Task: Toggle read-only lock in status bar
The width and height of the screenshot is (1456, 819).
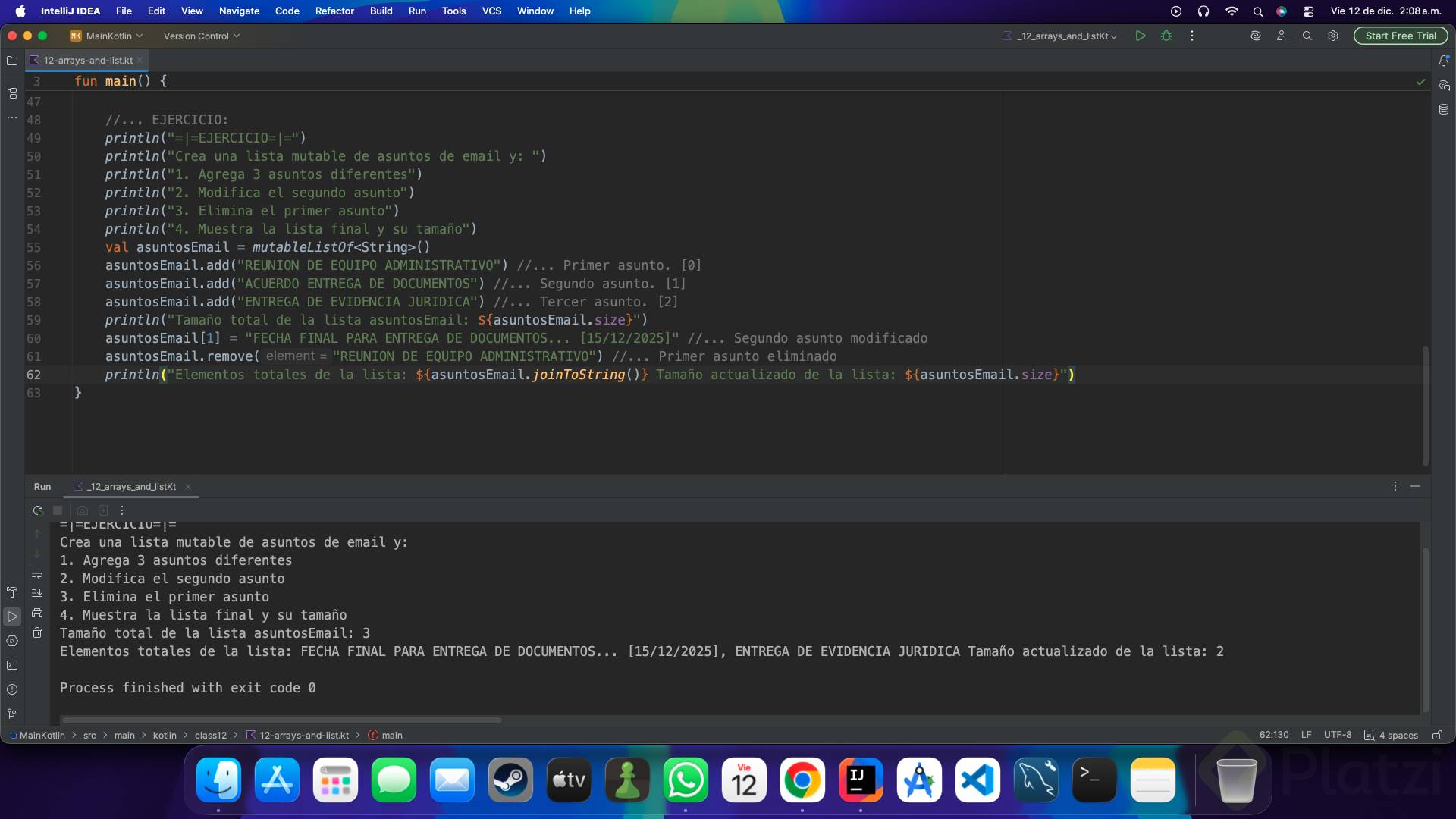Action: point(1437,735)
